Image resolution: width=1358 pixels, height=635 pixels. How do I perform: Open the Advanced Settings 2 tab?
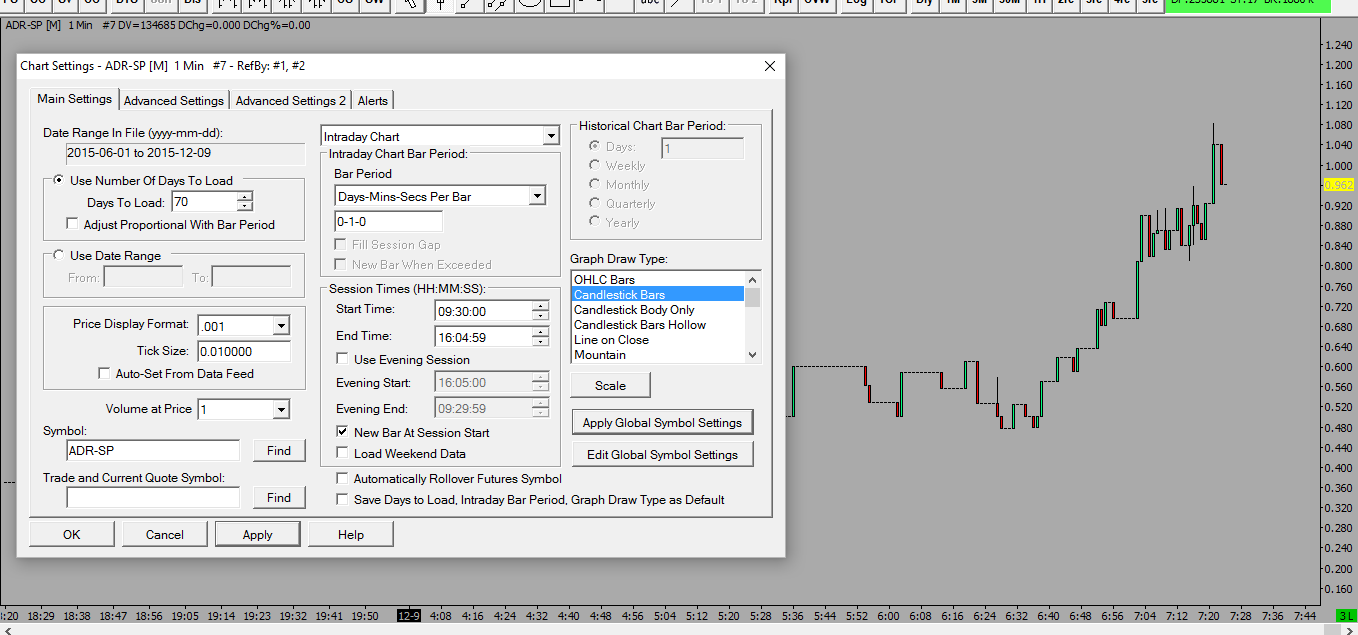pos(291,100)
